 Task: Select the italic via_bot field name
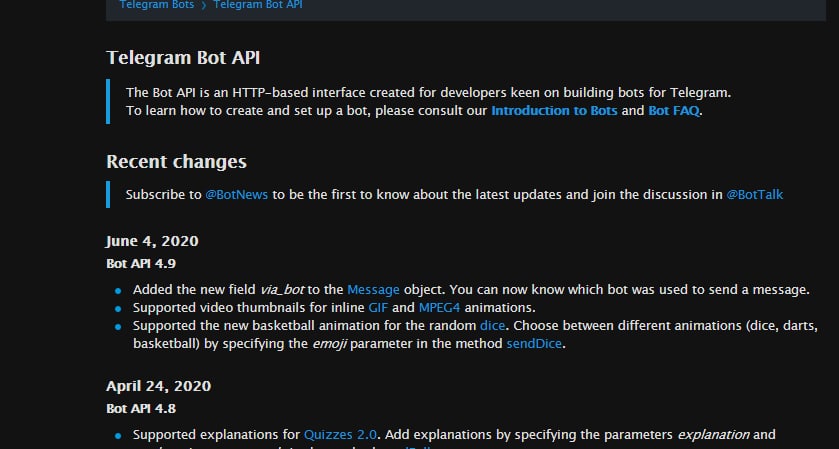(x=282, y=290)
